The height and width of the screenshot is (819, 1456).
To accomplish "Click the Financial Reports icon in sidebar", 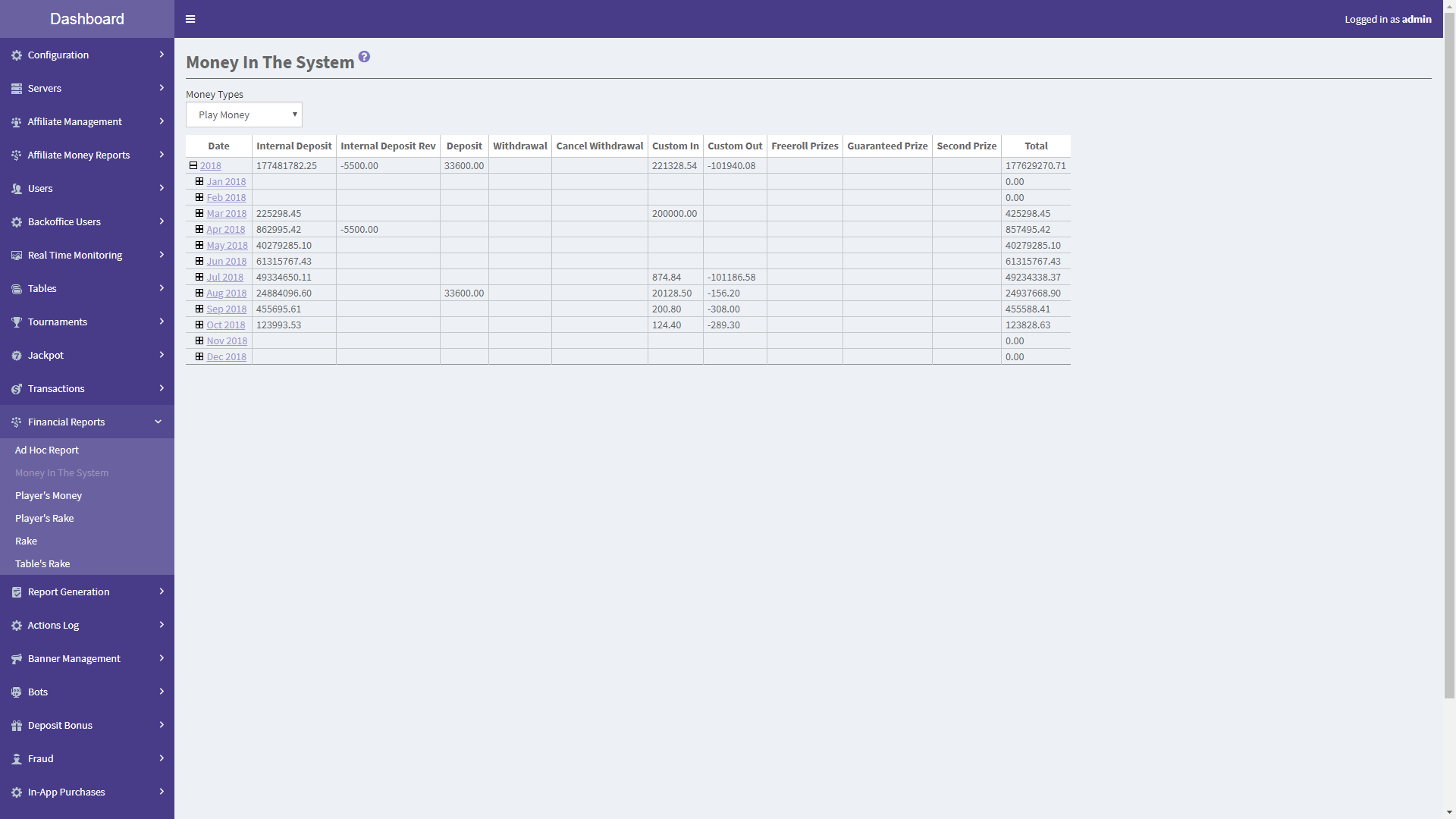I will point(16,422).
